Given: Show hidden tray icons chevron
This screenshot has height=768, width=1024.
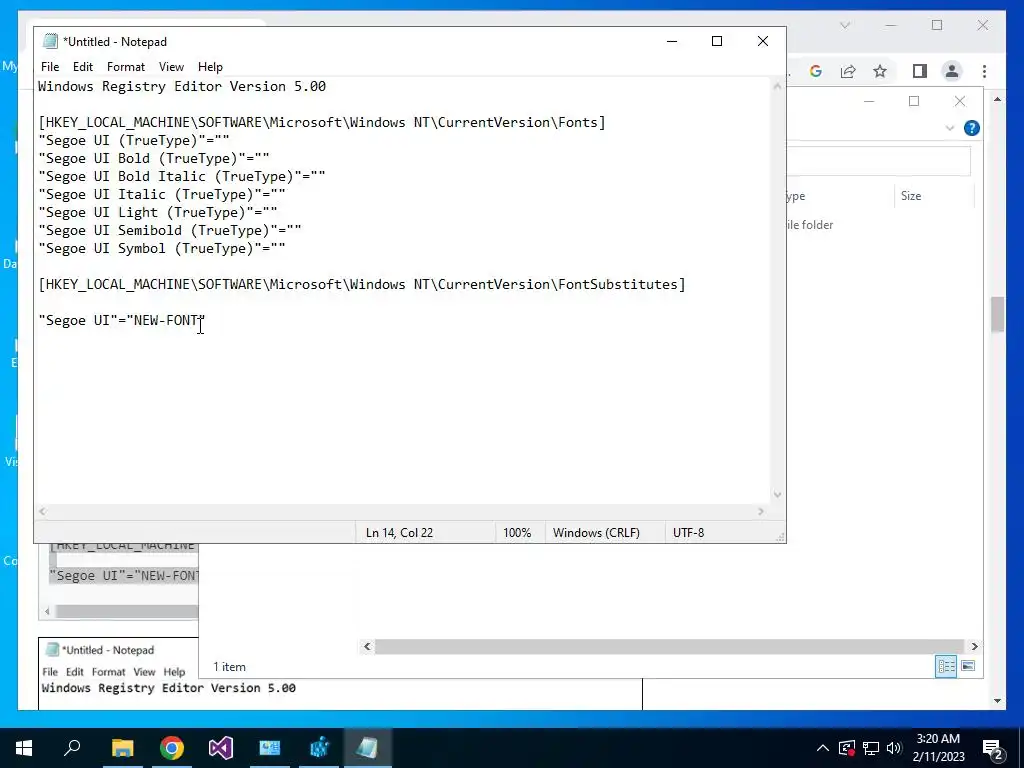Looking at the screenshot, I should pos(823,748).
